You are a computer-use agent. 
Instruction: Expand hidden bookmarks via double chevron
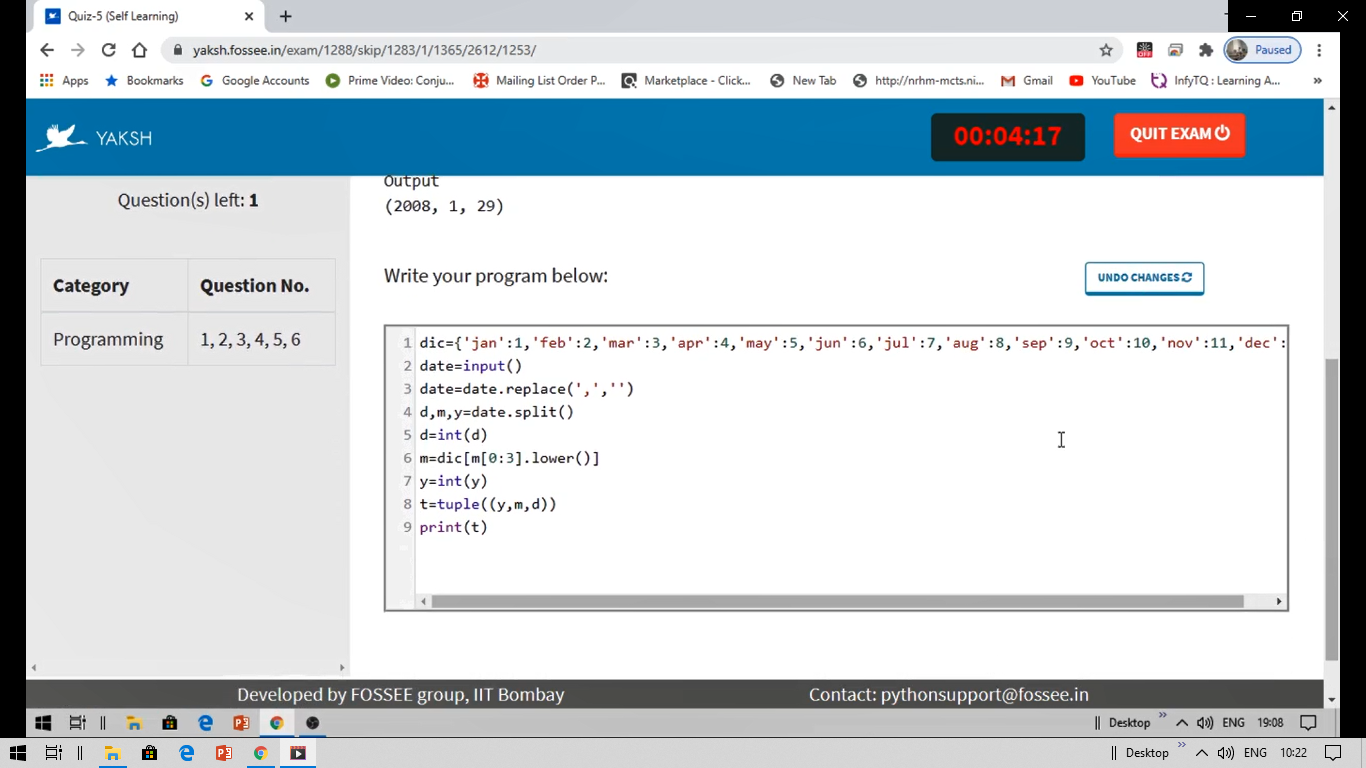coord(1317,80)
